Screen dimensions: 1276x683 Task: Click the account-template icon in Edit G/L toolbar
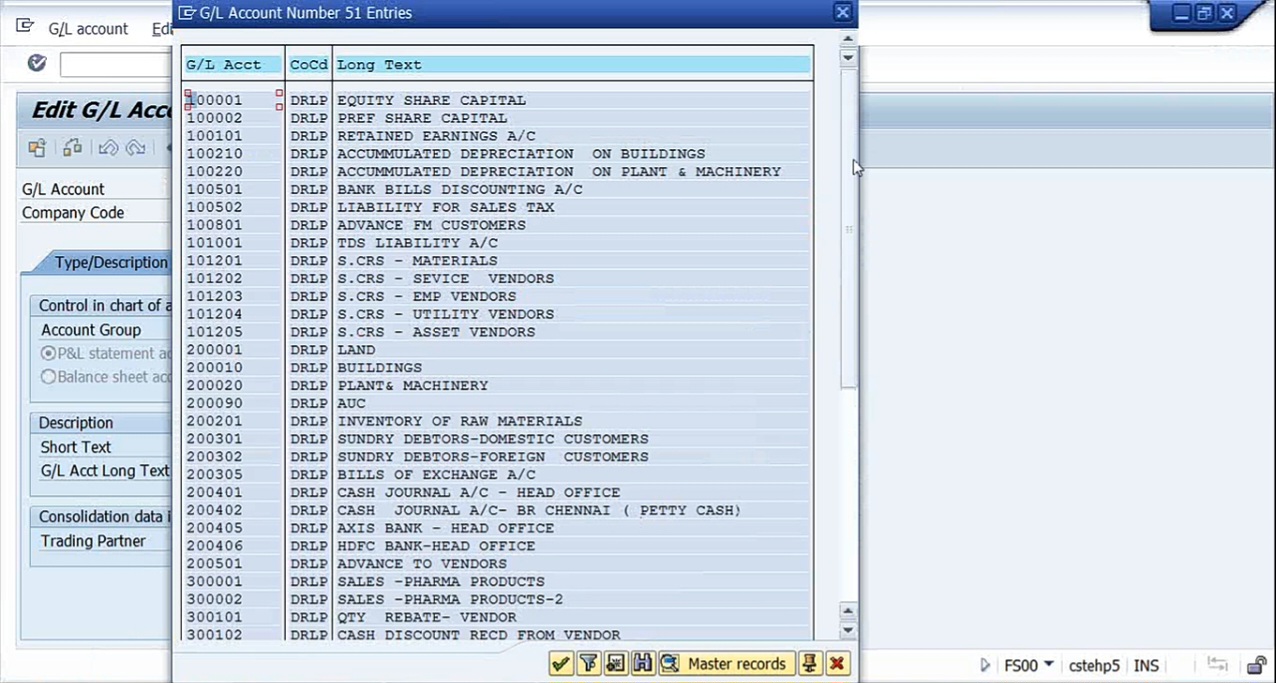click(72, 148)
